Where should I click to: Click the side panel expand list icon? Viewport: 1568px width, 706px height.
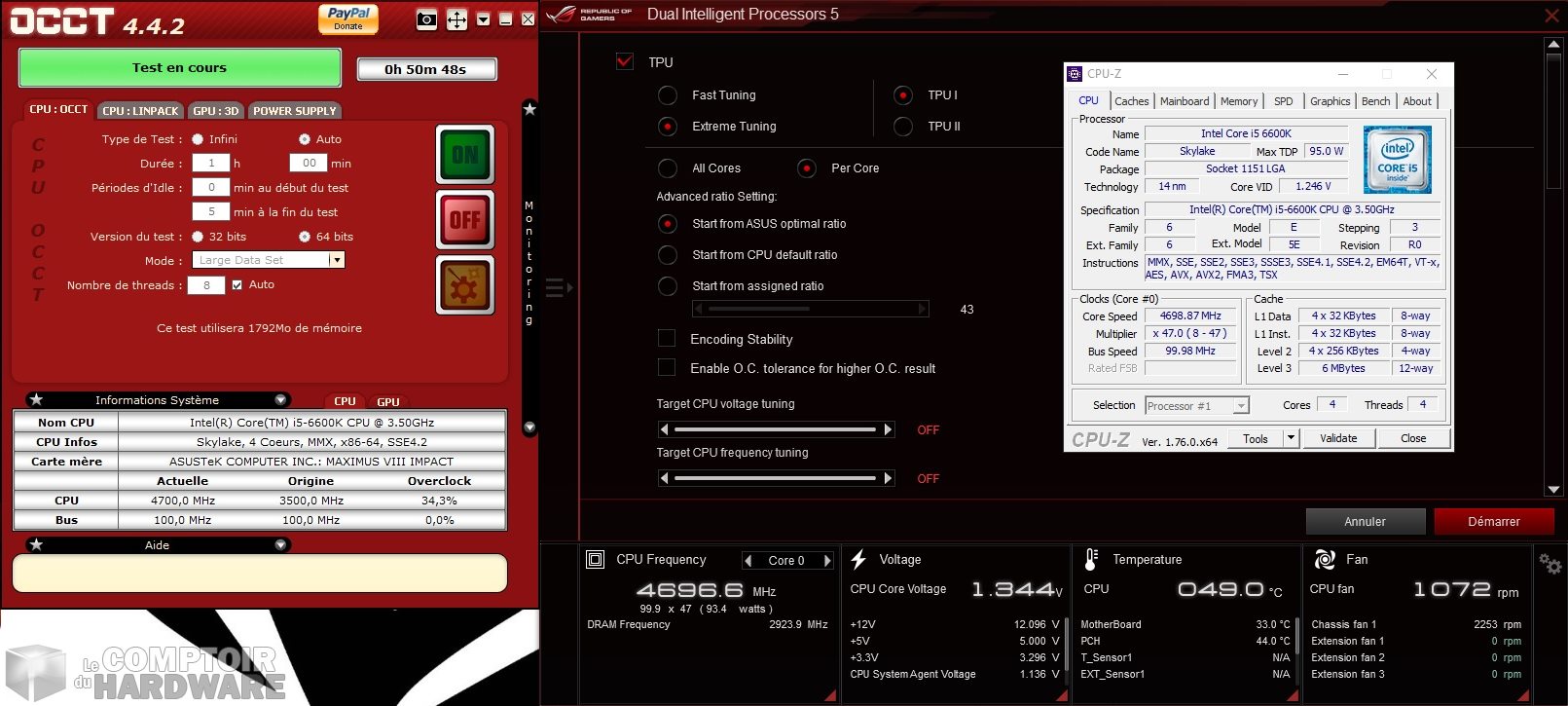click(x=559, y=287)
